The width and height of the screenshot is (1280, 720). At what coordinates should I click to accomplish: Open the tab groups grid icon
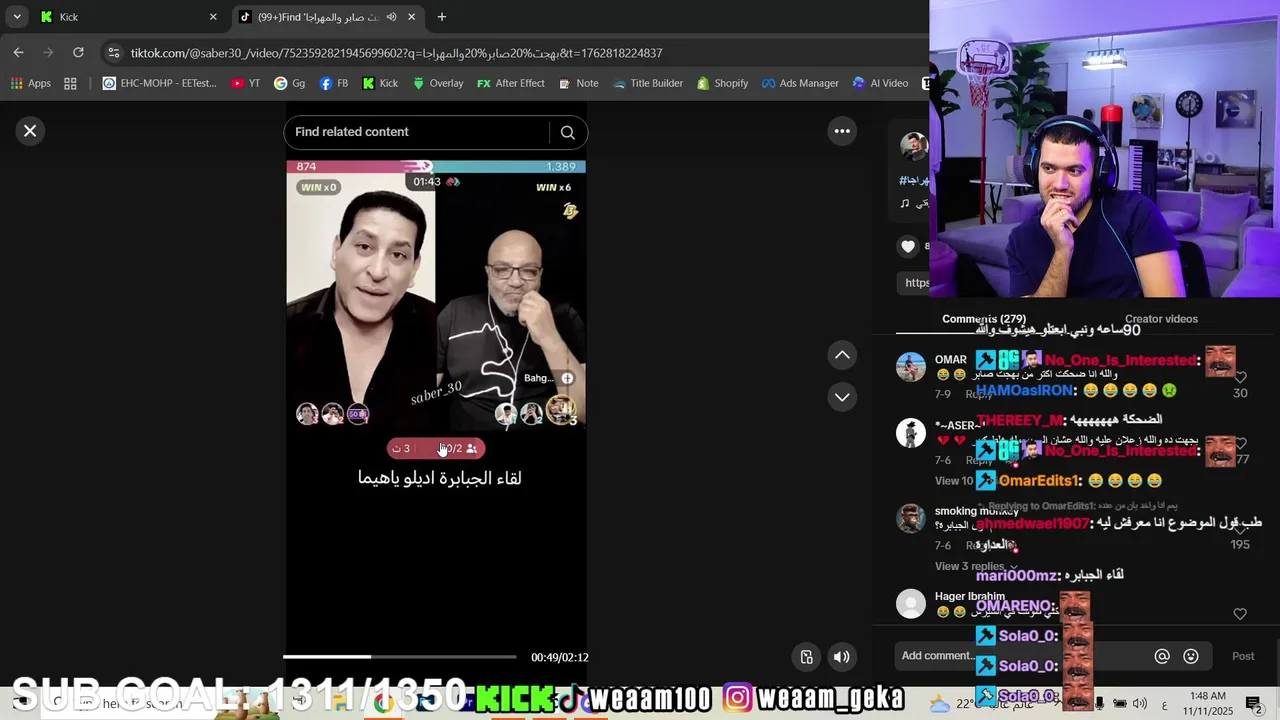pos(70,83)
